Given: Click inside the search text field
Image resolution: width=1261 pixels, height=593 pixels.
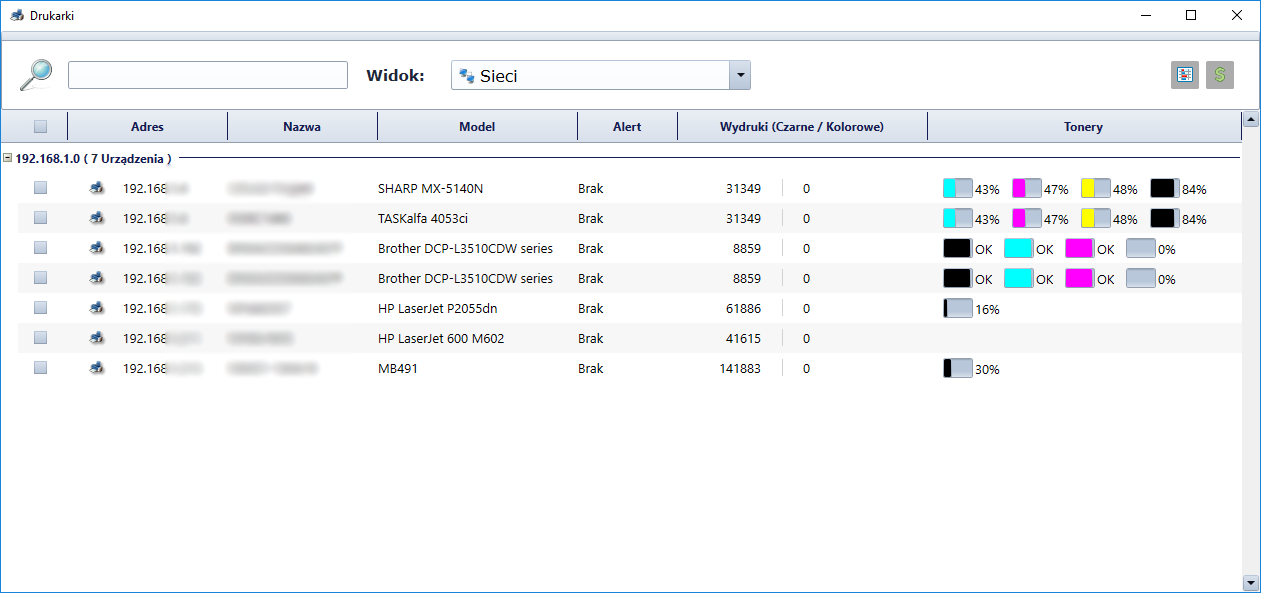Looking at the screenshot, I should 206,74.
